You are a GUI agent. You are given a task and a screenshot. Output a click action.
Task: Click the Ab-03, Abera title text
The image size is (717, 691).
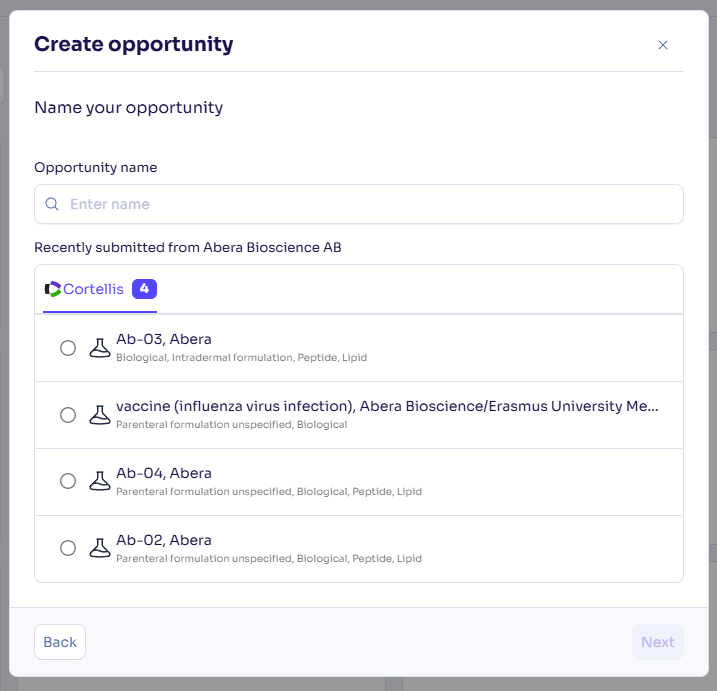coord(164,339)
